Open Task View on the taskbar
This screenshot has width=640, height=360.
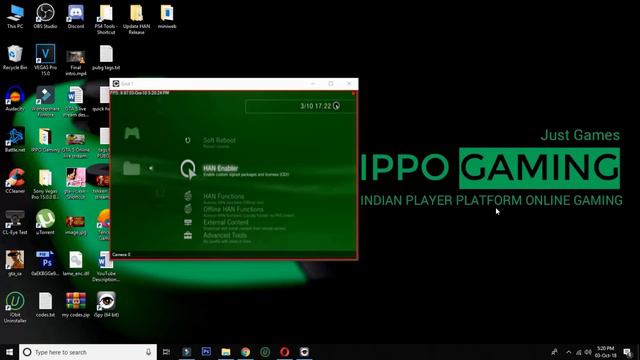166,352
